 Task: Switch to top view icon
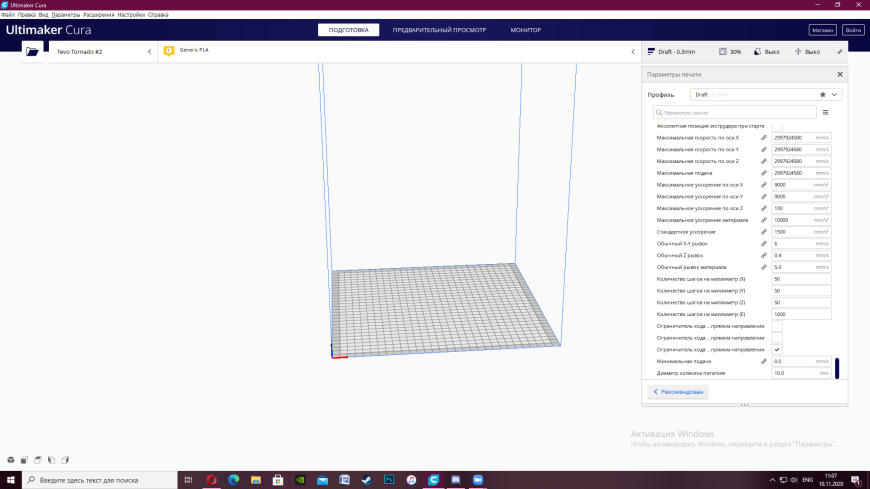click(x=38, y=460)
